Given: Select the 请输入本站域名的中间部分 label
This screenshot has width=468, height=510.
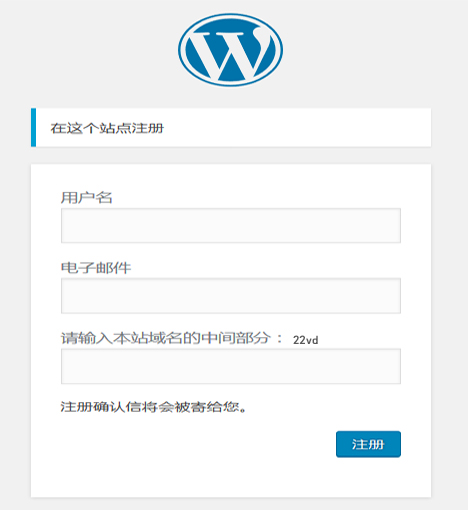Looking at the screenshot, I should pos(171,338).
